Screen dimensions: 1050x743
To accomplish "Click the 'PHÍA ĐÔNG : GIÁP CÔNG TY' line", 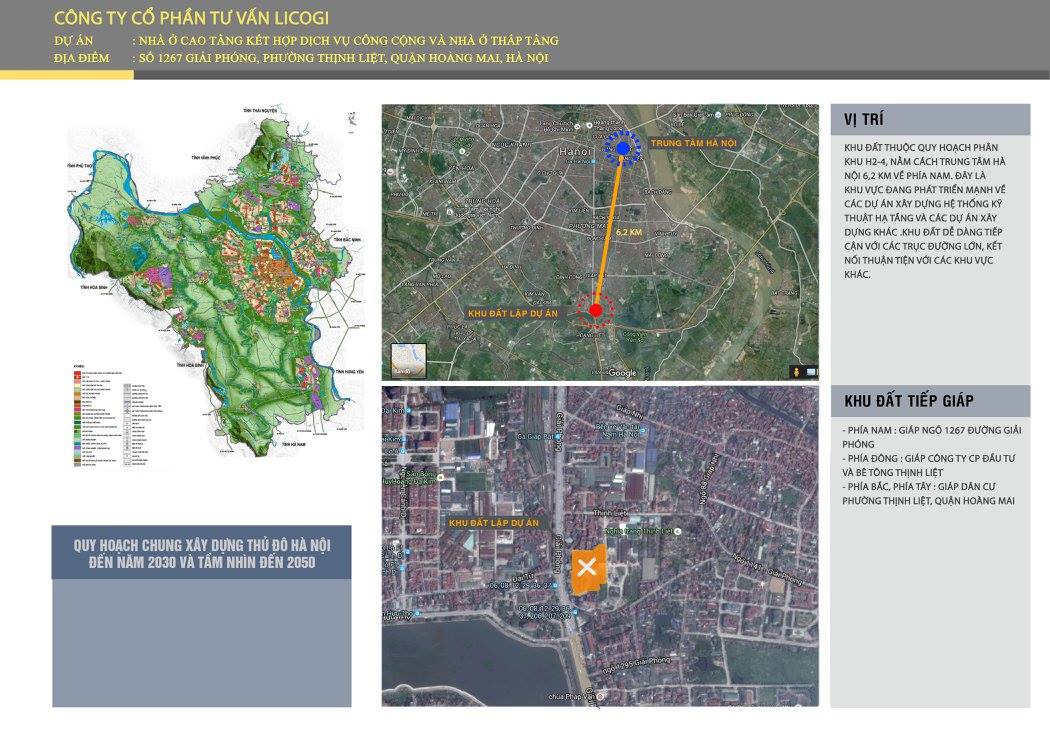I will [928, 465].
